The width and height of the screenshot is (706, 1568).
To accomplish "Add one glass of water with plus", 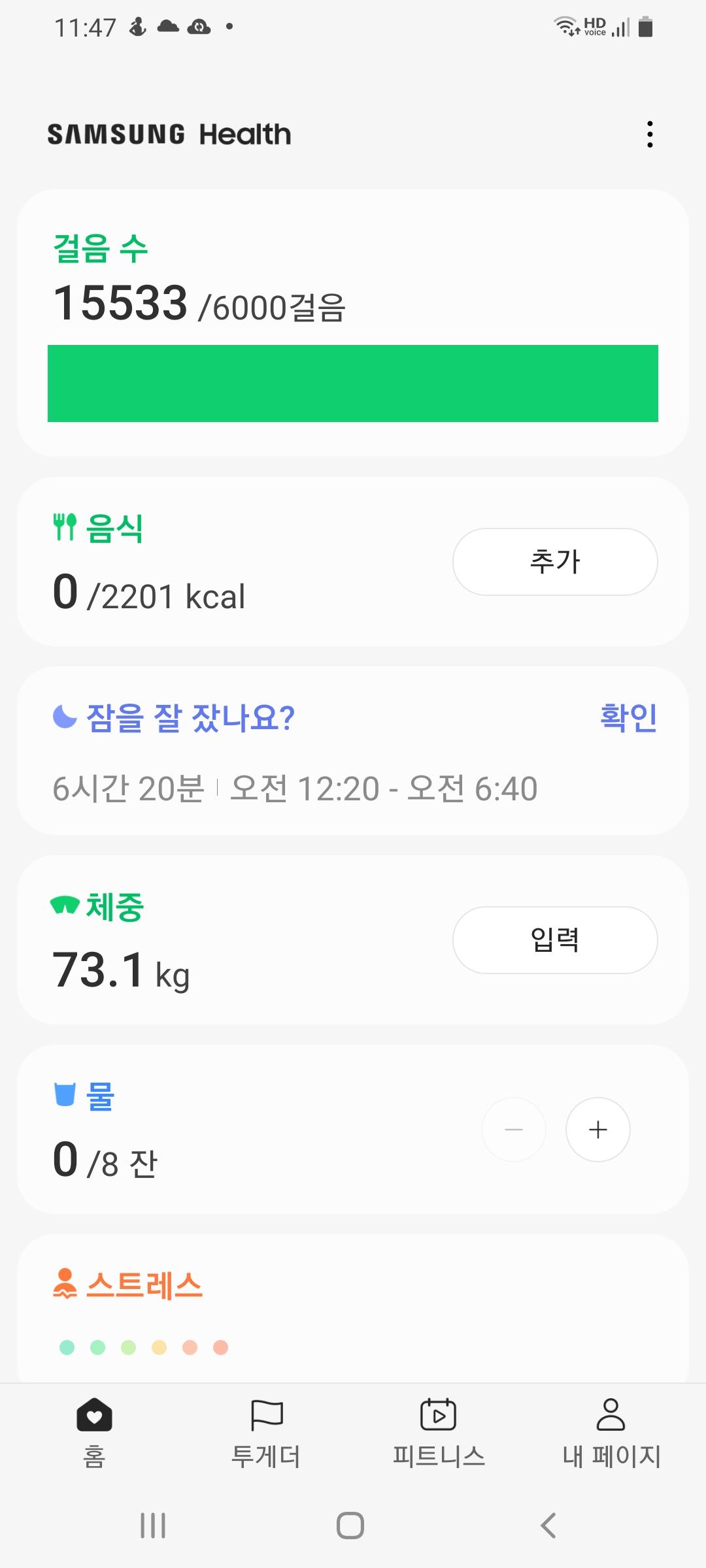I will coord(597,1130).
